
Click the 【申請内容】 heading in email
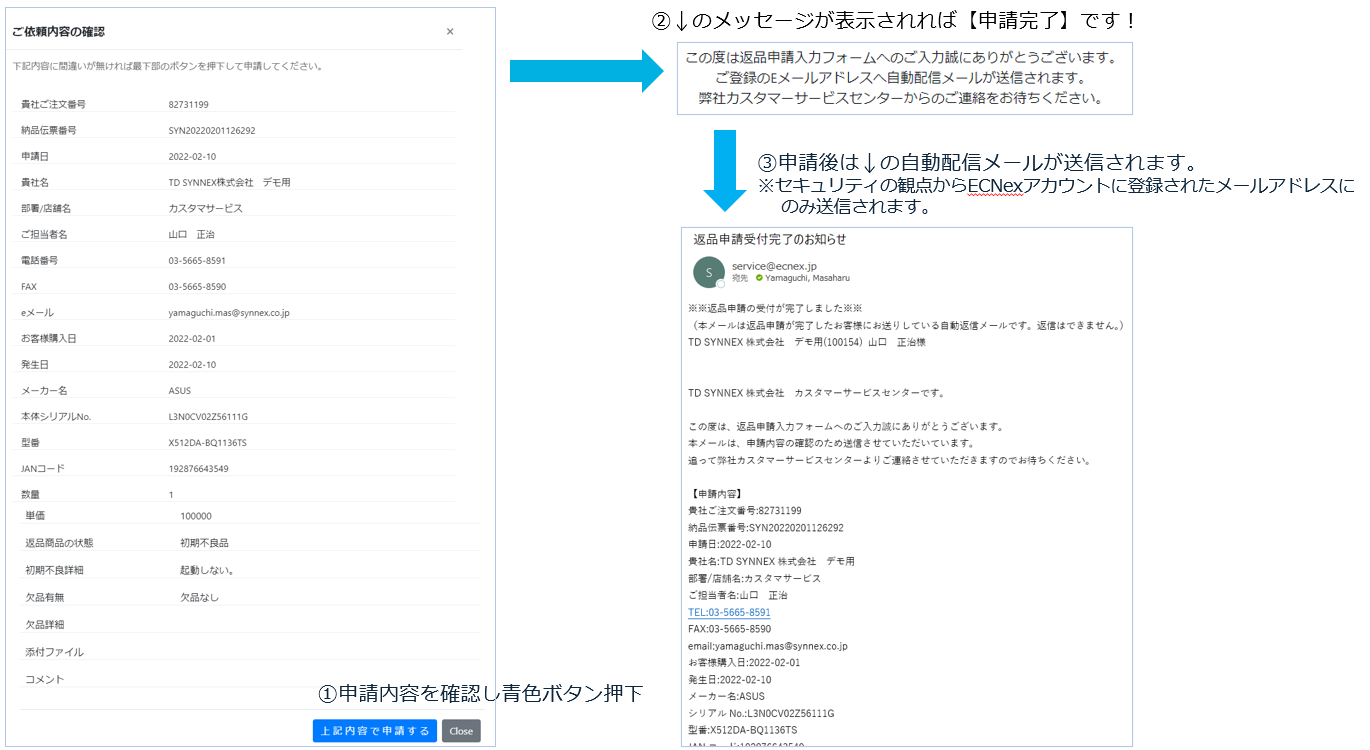[715, 493]
